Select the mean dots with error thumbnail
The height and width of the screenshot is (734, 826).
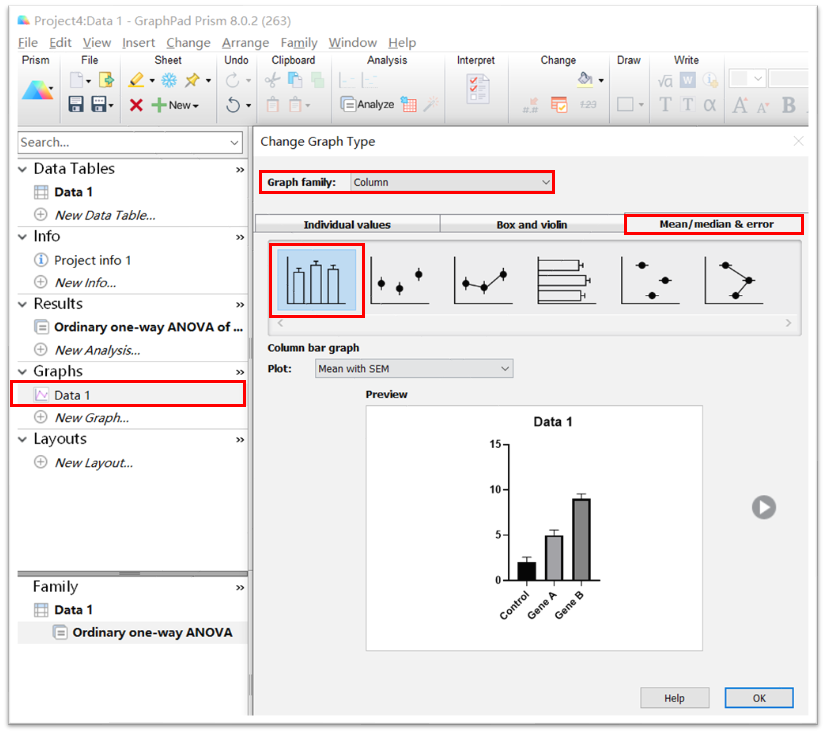(399, 280)
